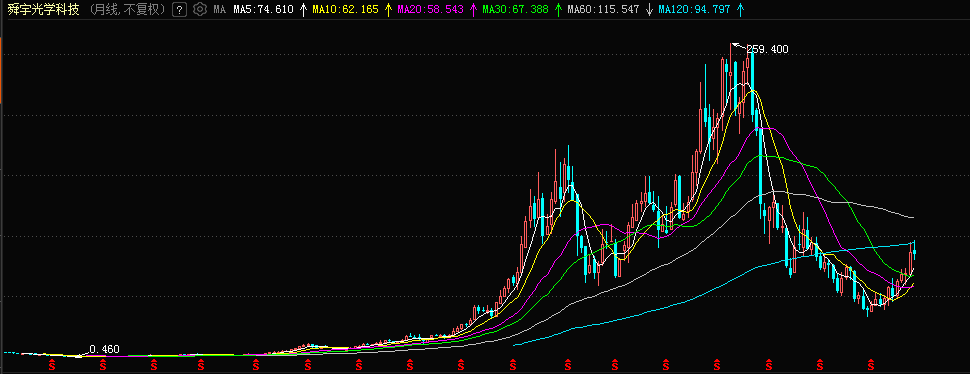Click the MA60:115.547 label
Screen dimensions: 970x374
[x=603, y=9]
